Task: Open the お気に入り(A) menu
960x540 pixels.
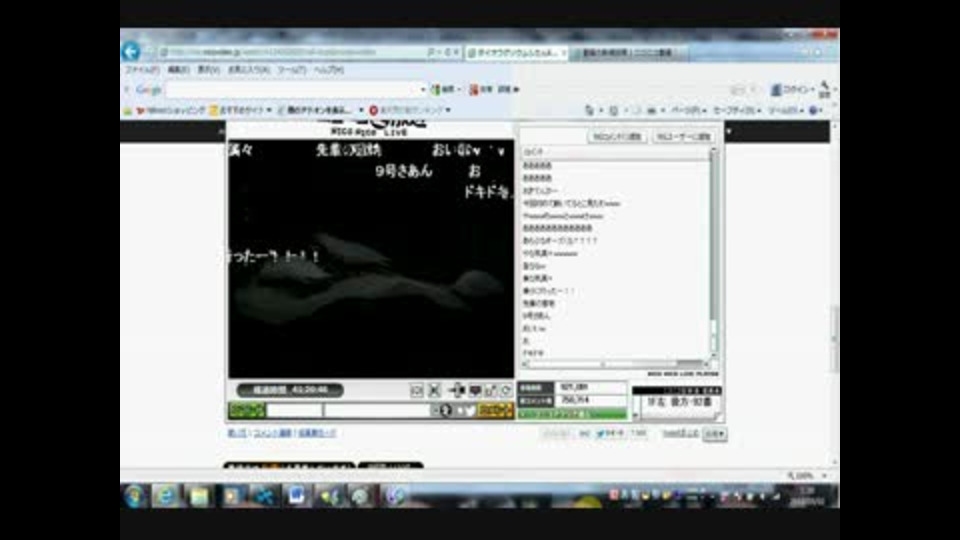Action: point(248,70)
